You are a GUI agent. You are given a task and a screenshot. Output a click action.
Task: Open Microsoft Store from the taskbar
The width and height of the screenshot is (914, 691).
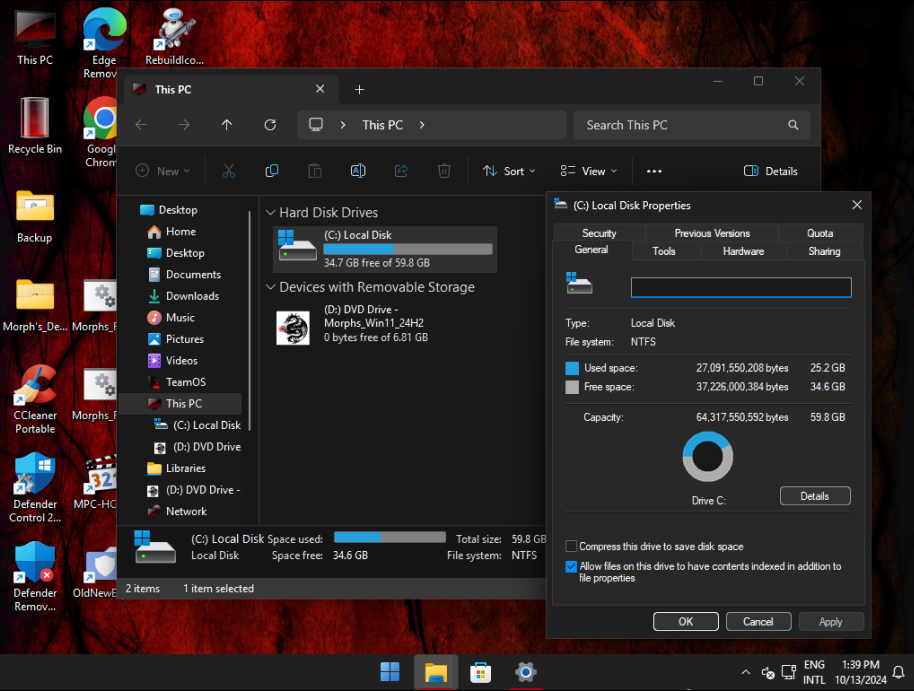(x=480, y=672)
